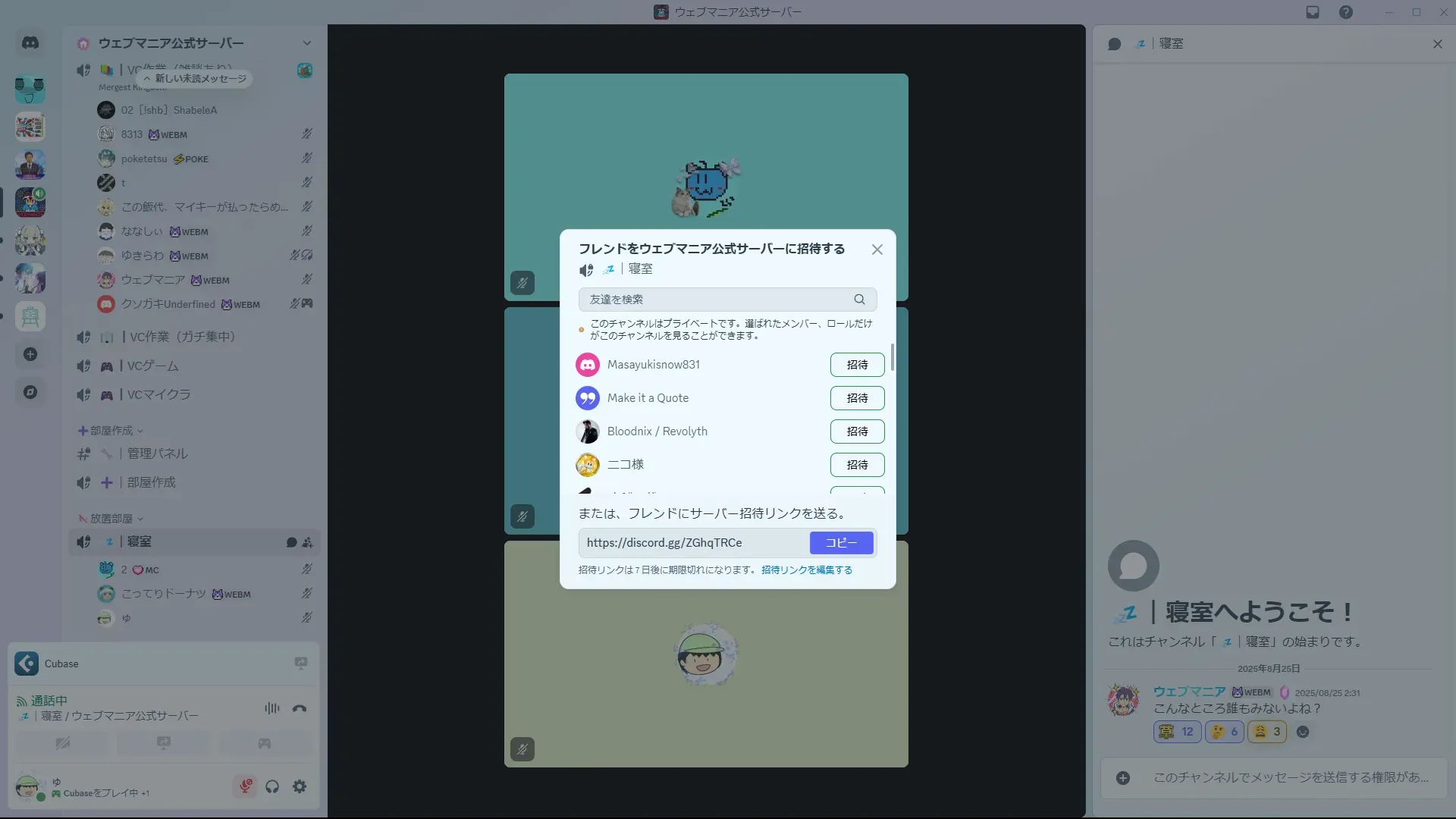Image resolution: width=1456 pixels, height=819 pixels.
Task: Open server discovery compass icon
Action: point(30,392)
